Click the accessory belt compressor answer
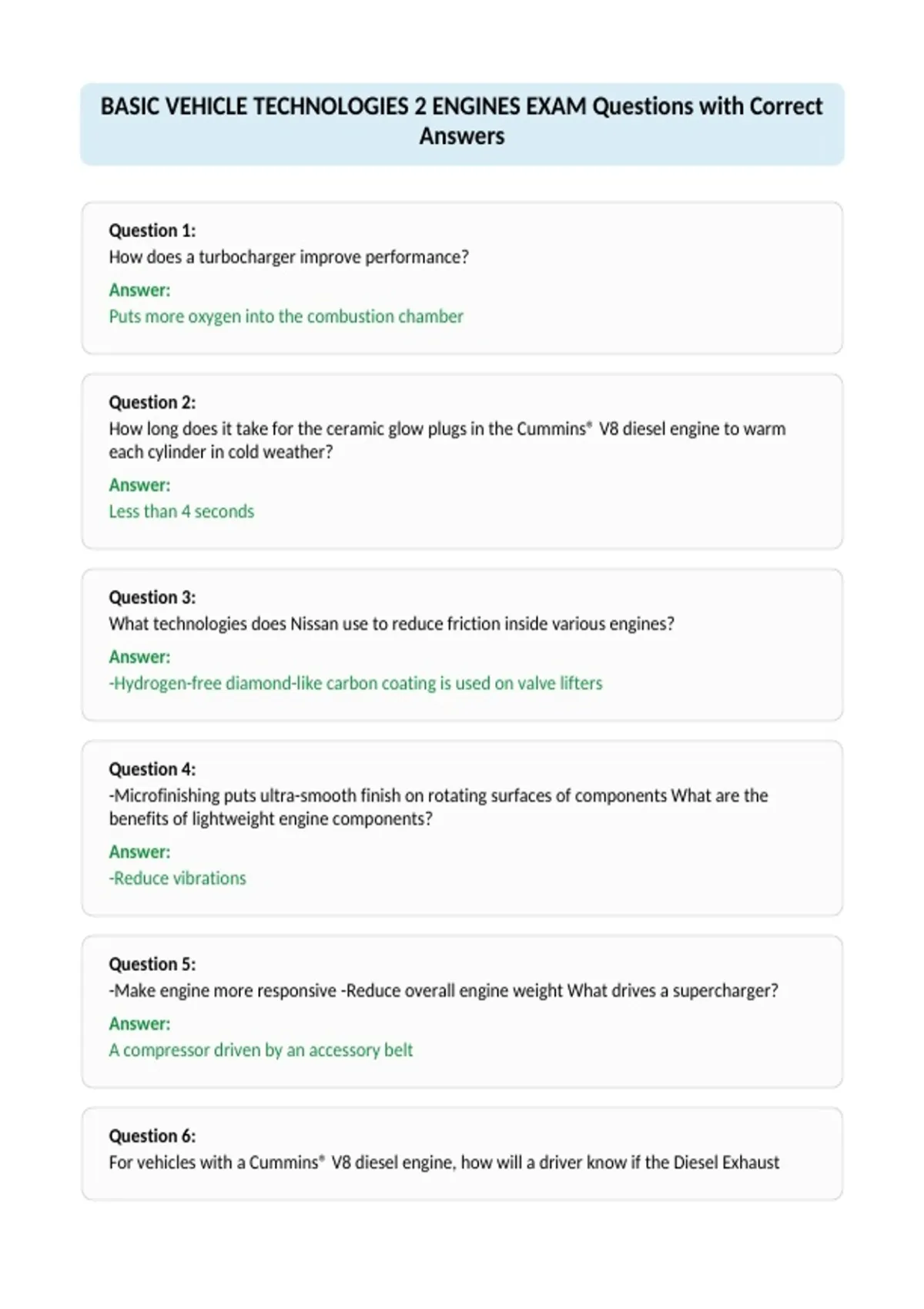 point(261,1050)
